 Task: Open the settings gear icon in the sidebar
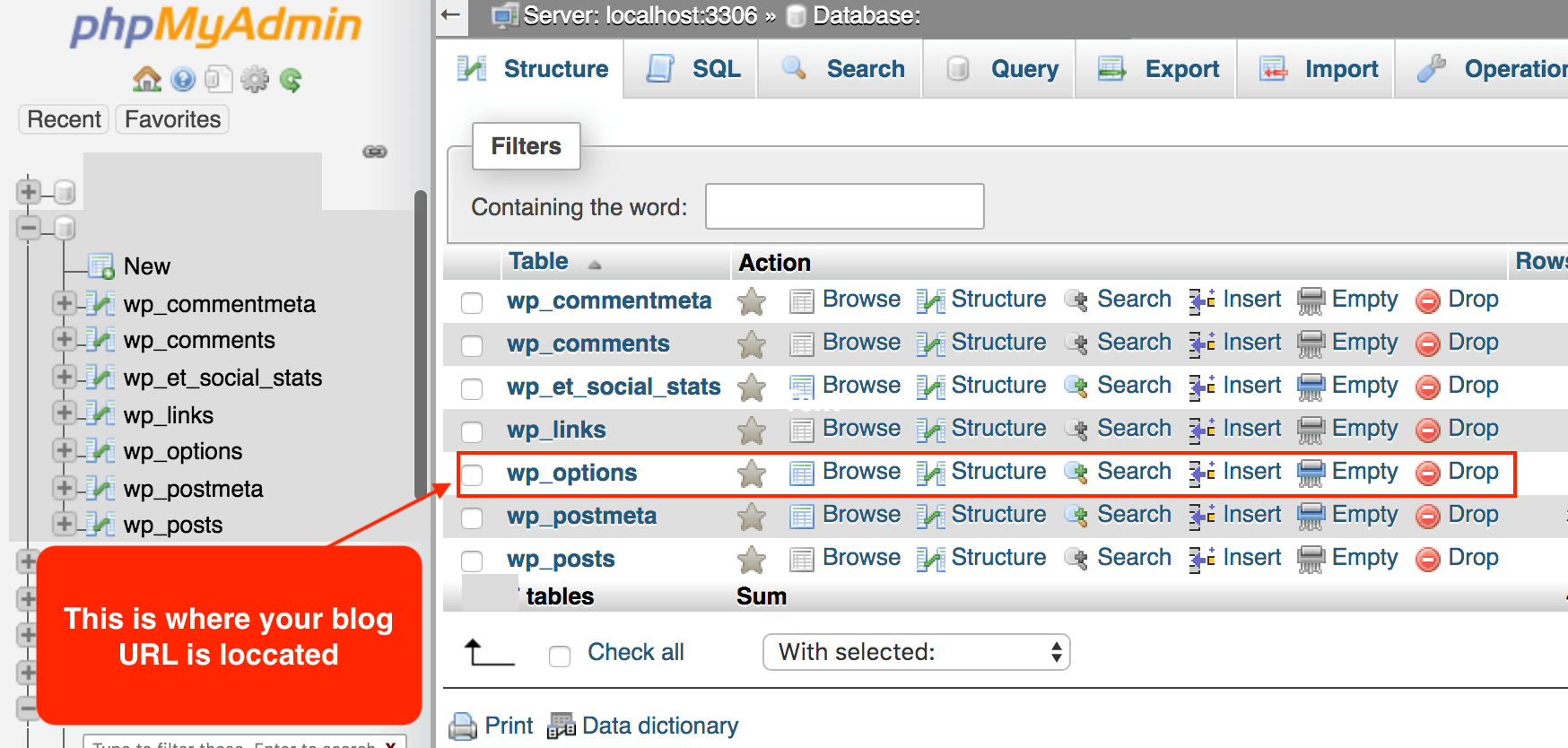click(255, 80)
